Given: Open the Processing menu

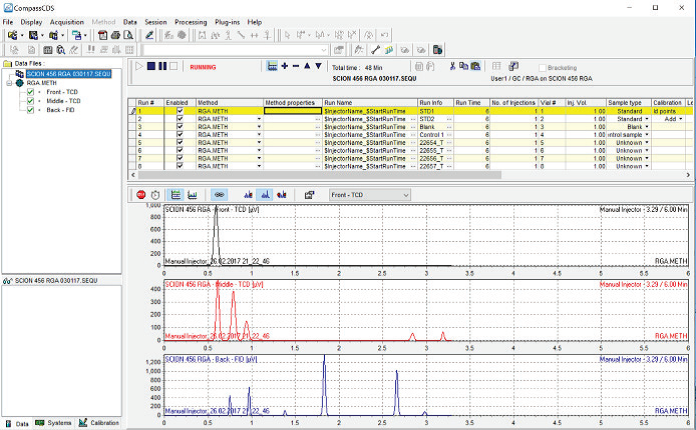Looking at the screenshot, I should click(190, 21).
